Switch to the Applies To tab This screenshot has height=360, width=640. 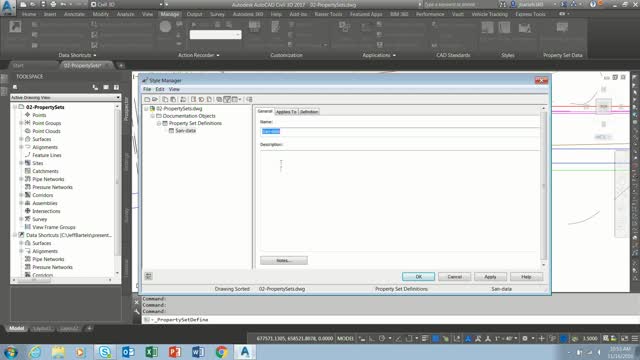point(286,111)
